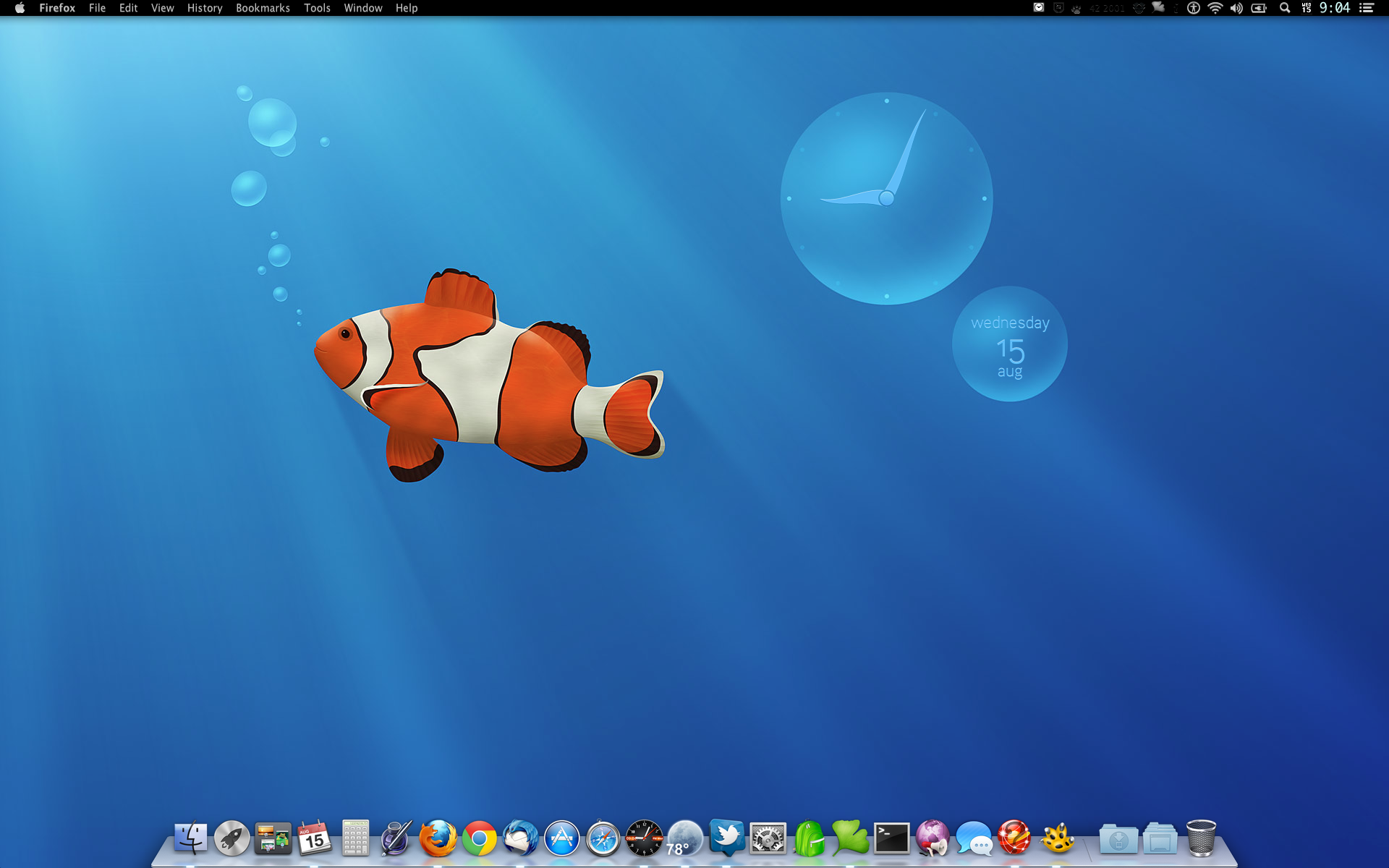Image resolution: width=1389 pixels, height=868 pixels.
Task: Open the yellow paw Growl icon
Action: 1057,838
